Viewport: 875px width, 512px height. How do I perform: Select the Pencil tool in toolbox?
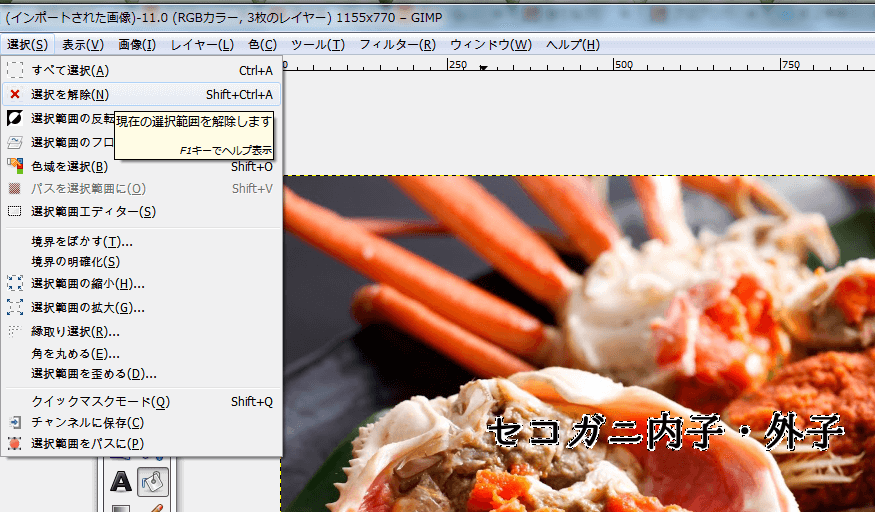(154, 508)
